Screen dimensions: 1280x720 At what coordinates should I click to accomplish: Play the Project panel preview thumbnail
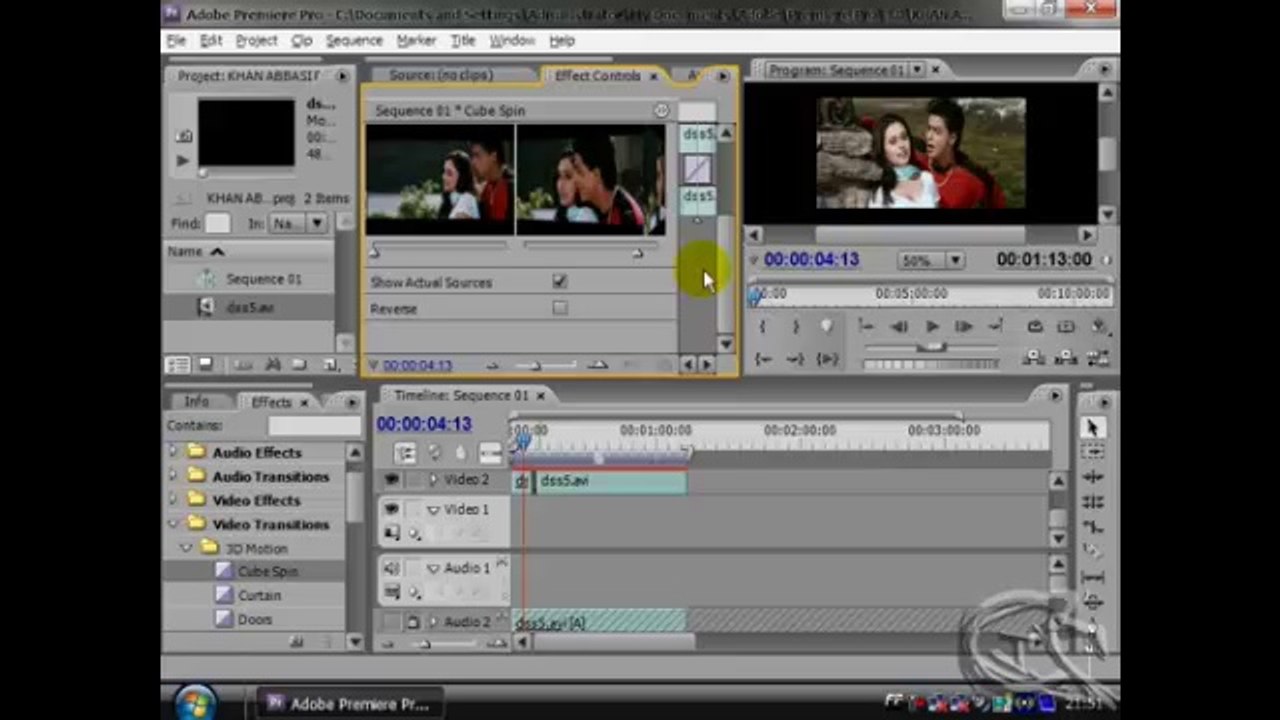coord(183,160)
